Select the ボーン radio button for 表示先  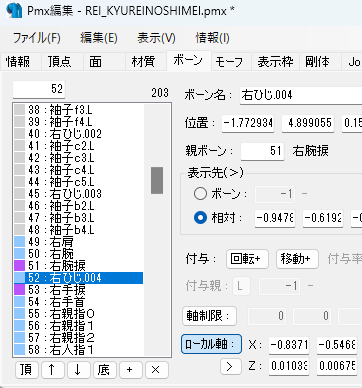click(x=200, y=194)
